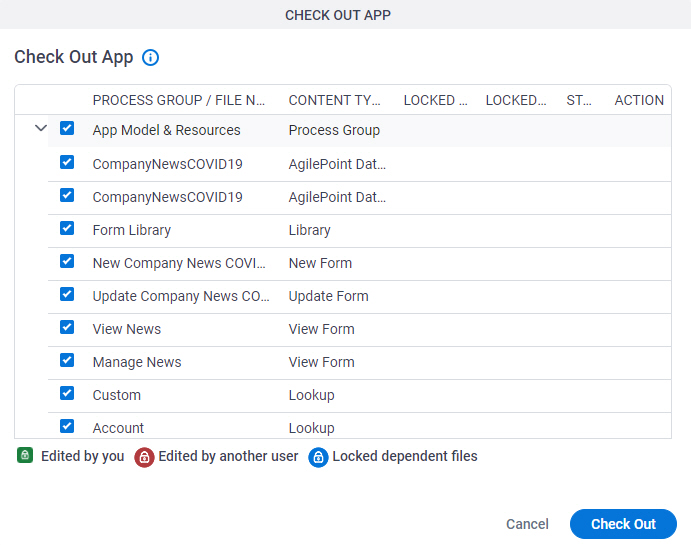Click the Library content type cell
Screen dimensions: 691x545
coord(309,230)
